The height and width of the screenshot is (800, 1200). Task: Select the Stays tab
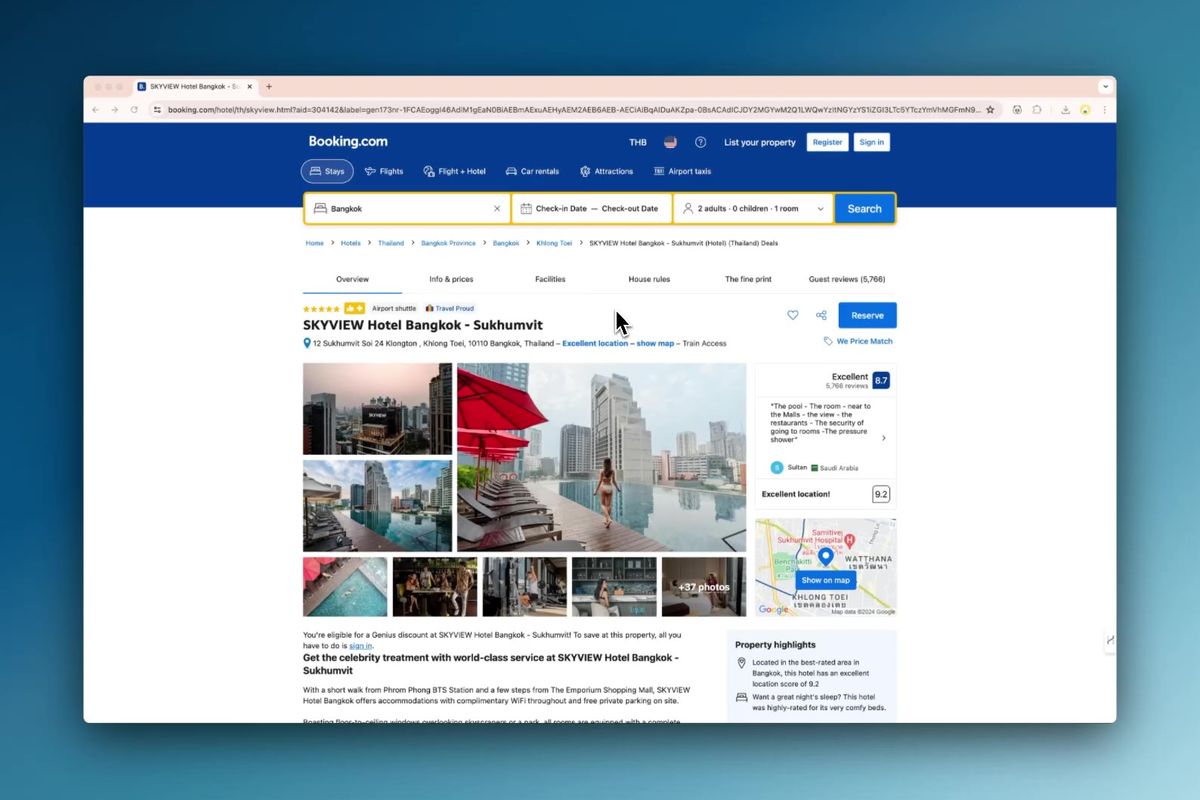click(327, 171)
